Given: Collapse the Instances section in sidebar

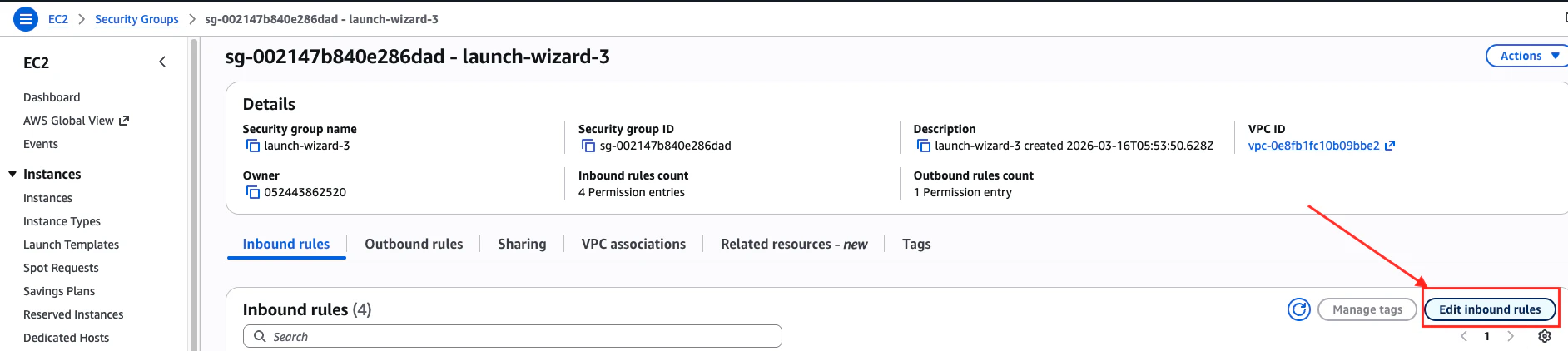Looking at the screenshot, I should pyautogui.click(x=12, y=174).
